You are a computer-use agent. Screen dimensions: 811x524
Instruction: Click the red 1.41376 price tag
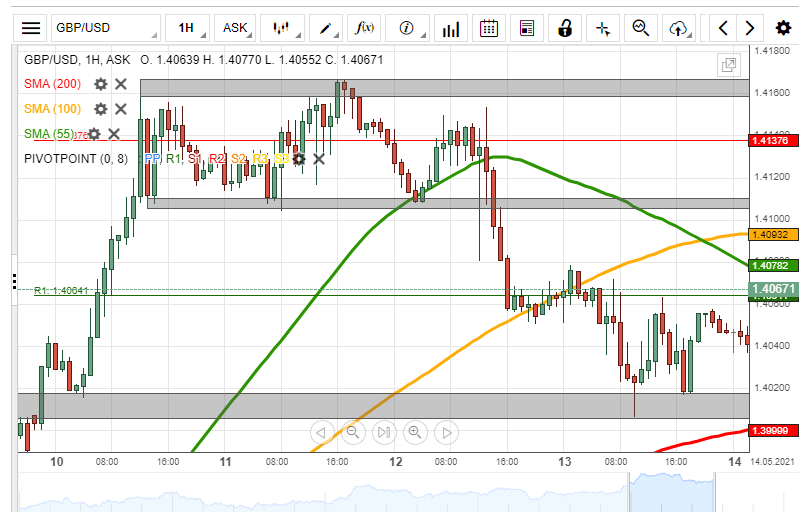[774, 141]
